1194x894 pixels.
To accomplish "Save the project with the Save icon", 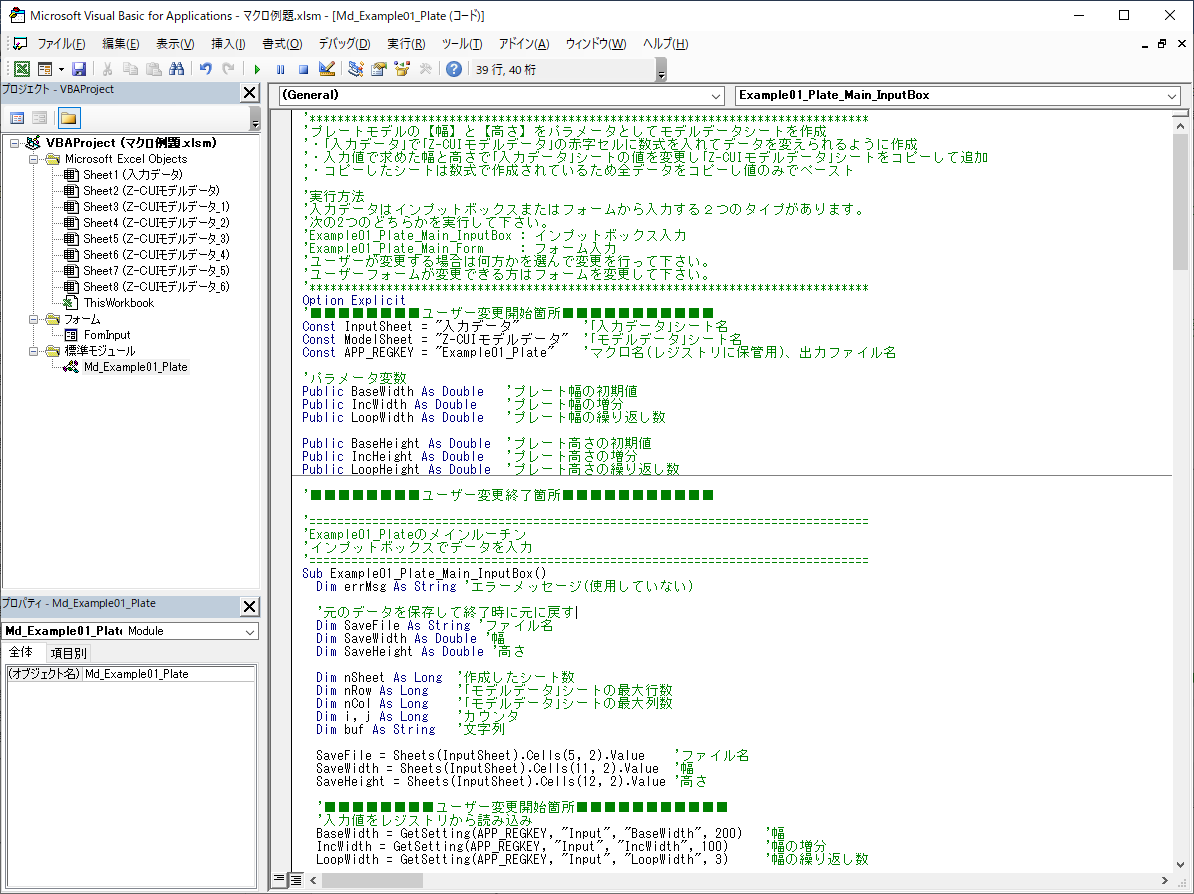I will pos(80,68).
